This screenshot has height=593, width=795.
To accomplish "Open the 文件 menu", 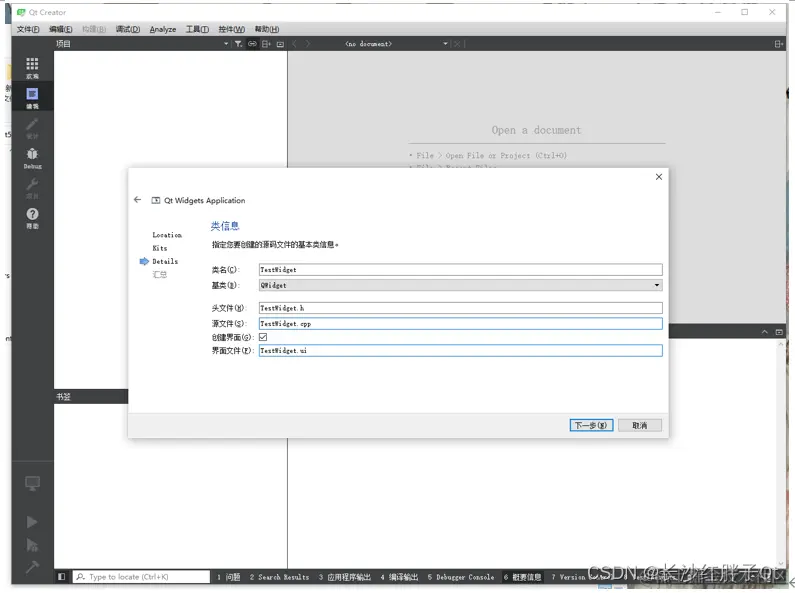I will [28, 29].
